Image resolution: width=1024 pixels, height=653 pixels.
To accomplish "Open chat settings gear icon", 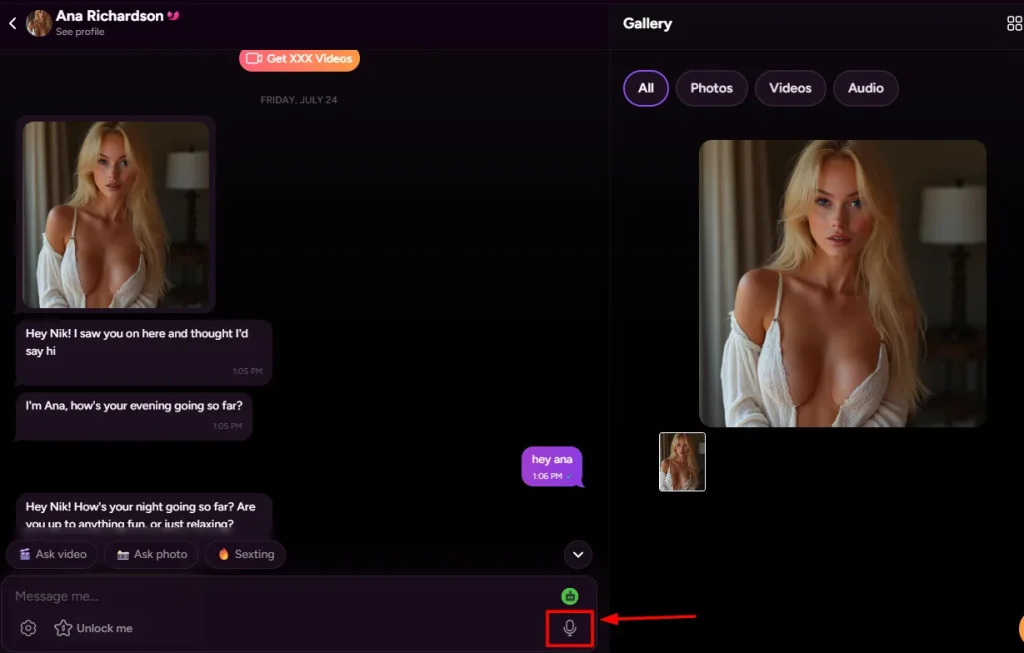I will (28, 628).
